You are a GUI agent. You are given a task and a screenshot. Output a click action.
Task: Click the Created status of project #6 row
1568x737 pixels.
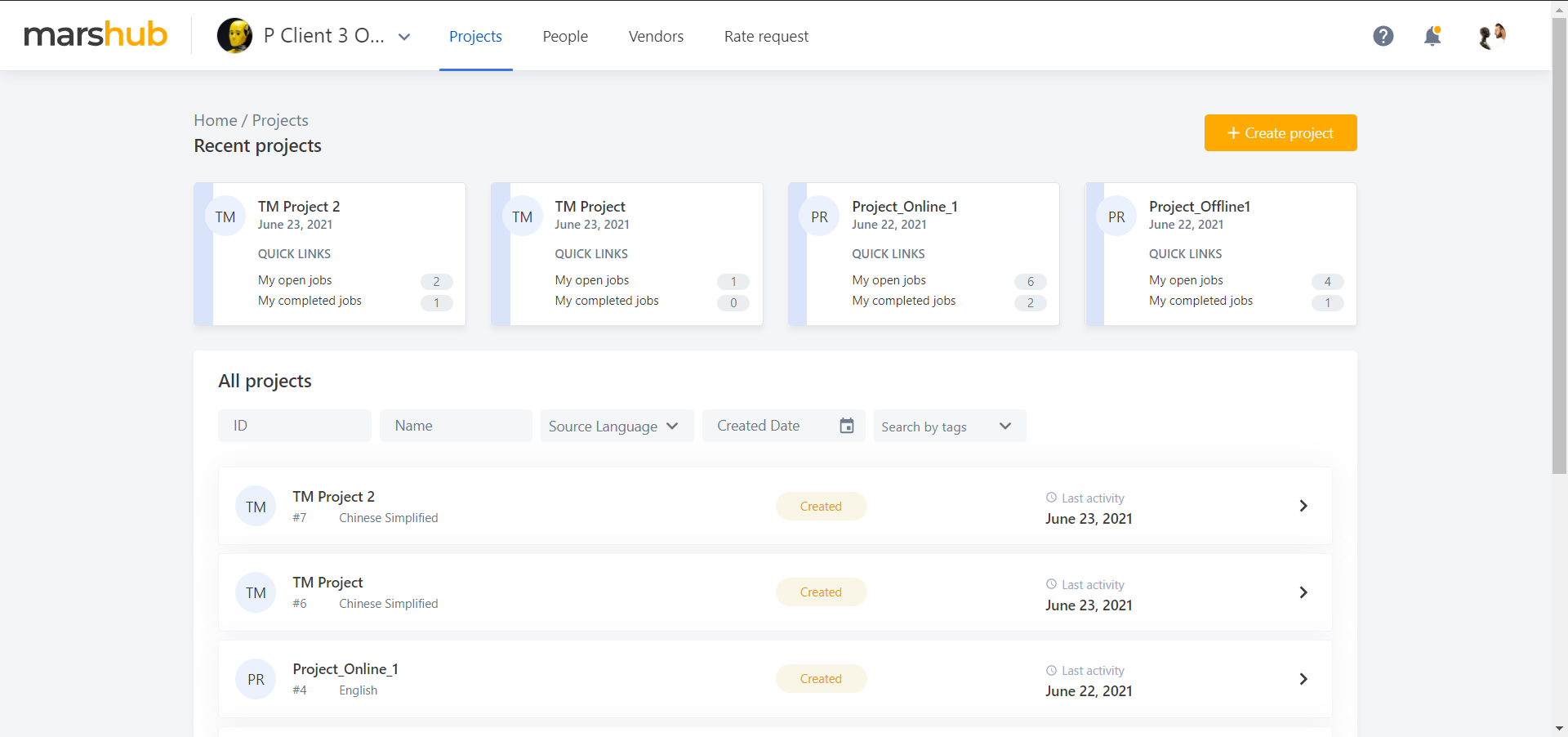(x=821, y=592)
